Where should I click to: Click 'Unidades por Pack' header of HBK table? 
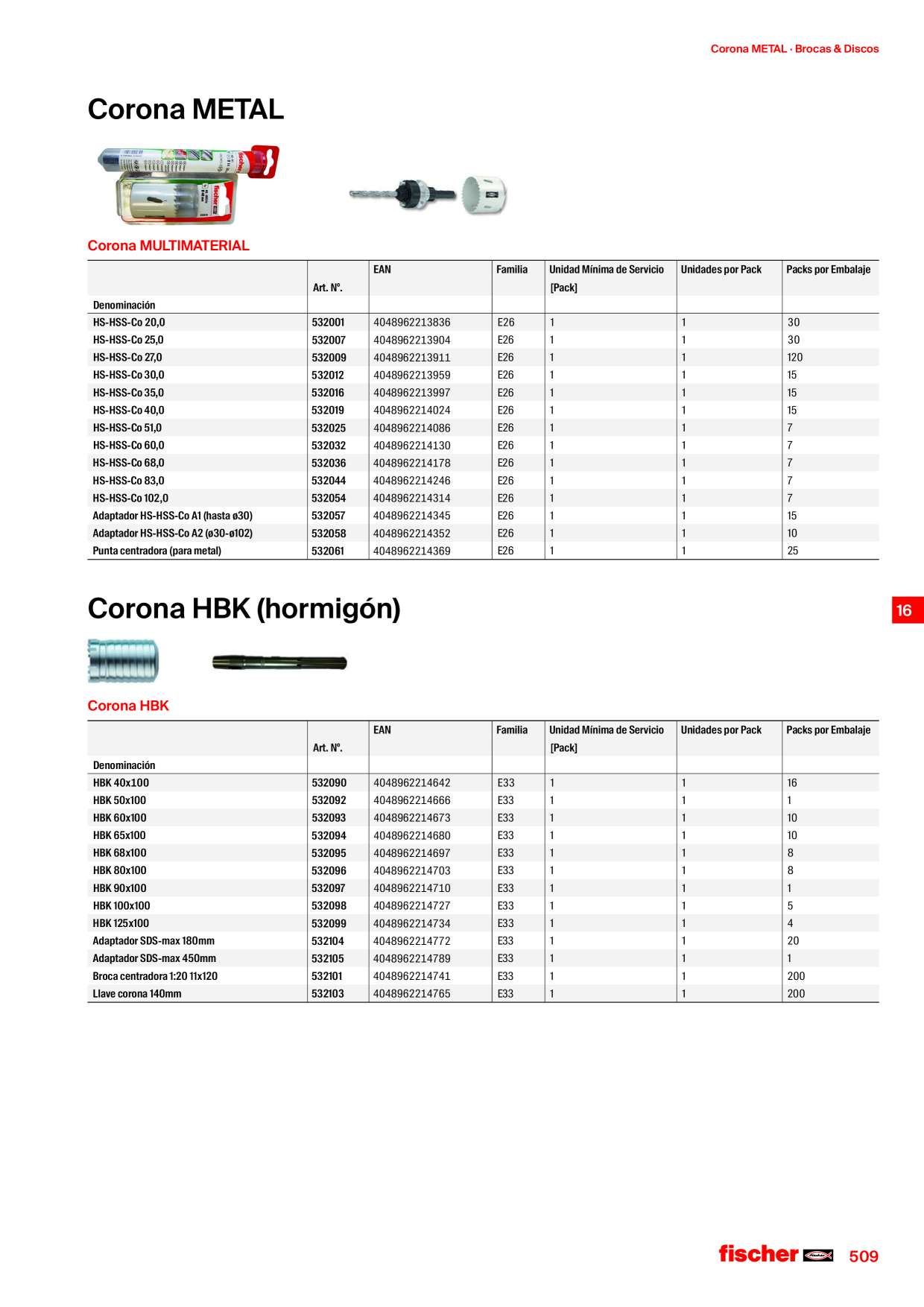pos(721,730)
